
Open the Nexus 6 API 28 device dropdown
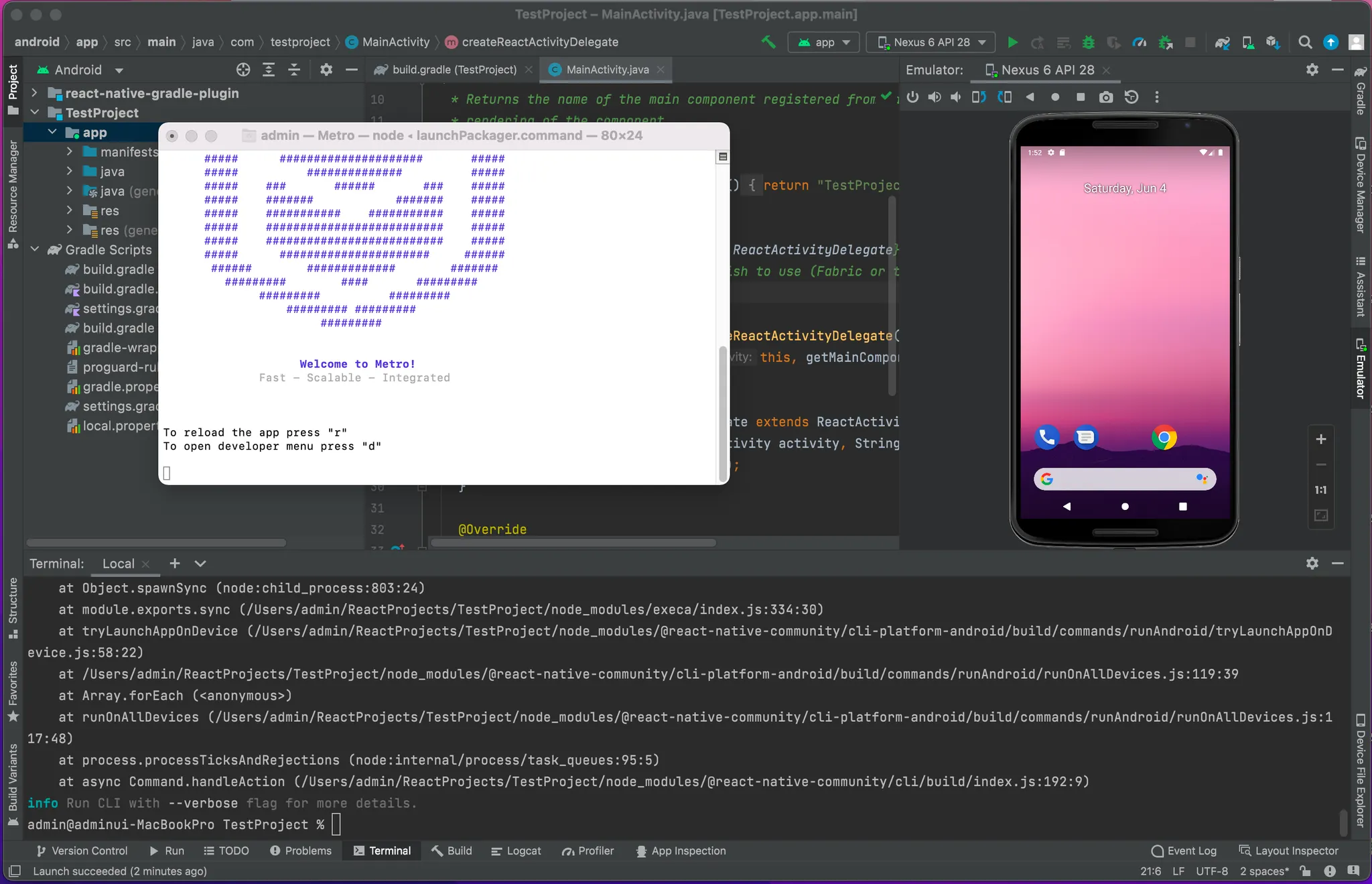click(931, 42)
